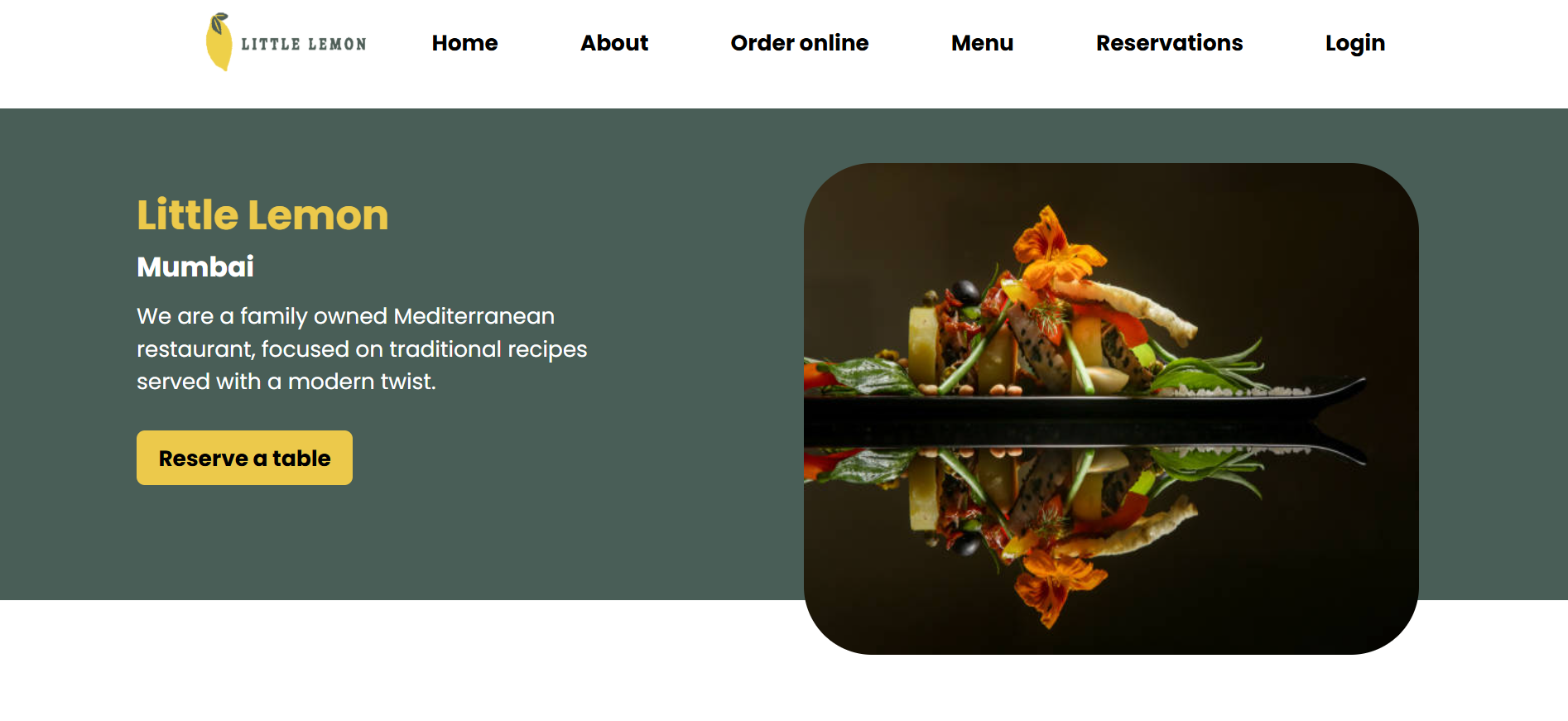Viewport: 1568px width, 721px height.
Task: Go to the About page
Action: [614, 43]
